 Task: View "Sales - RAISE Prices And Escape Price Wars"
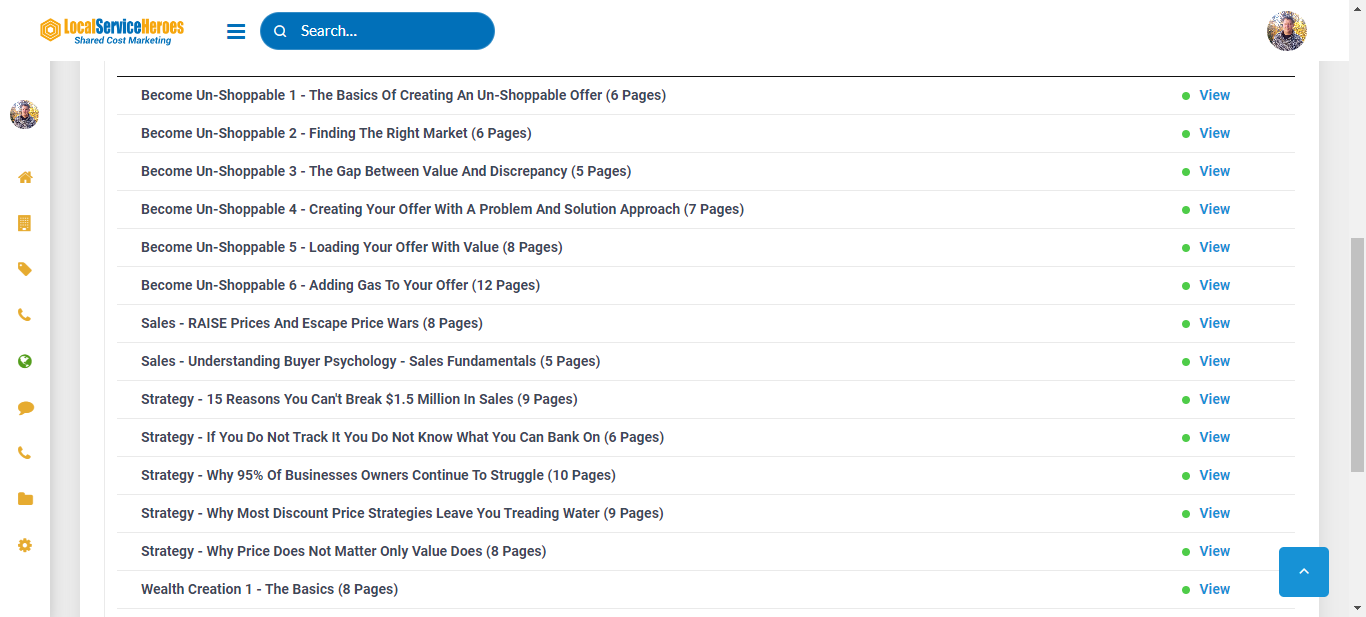(1214, 323)
